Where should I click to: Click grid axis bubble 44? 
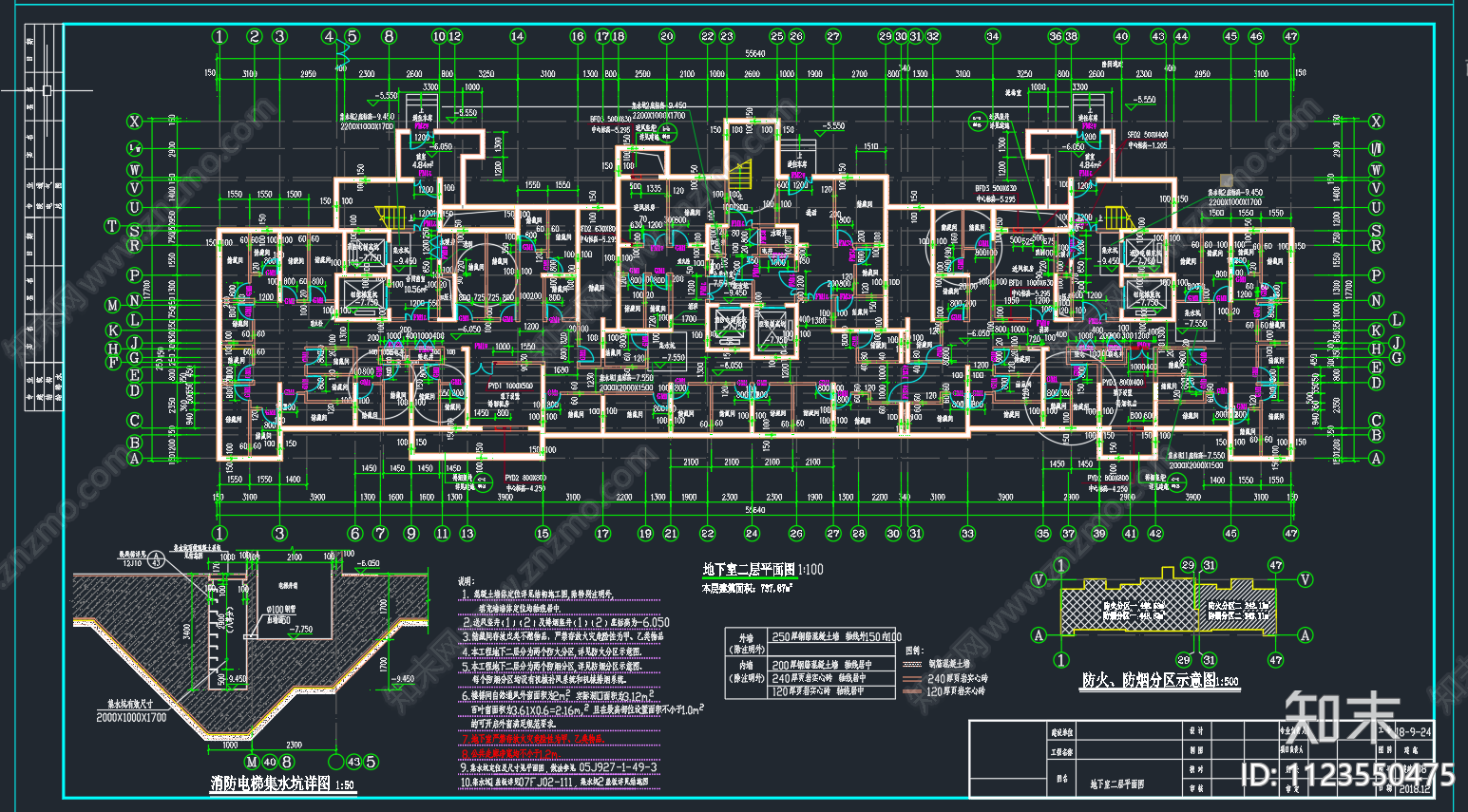click(1181, 36)
